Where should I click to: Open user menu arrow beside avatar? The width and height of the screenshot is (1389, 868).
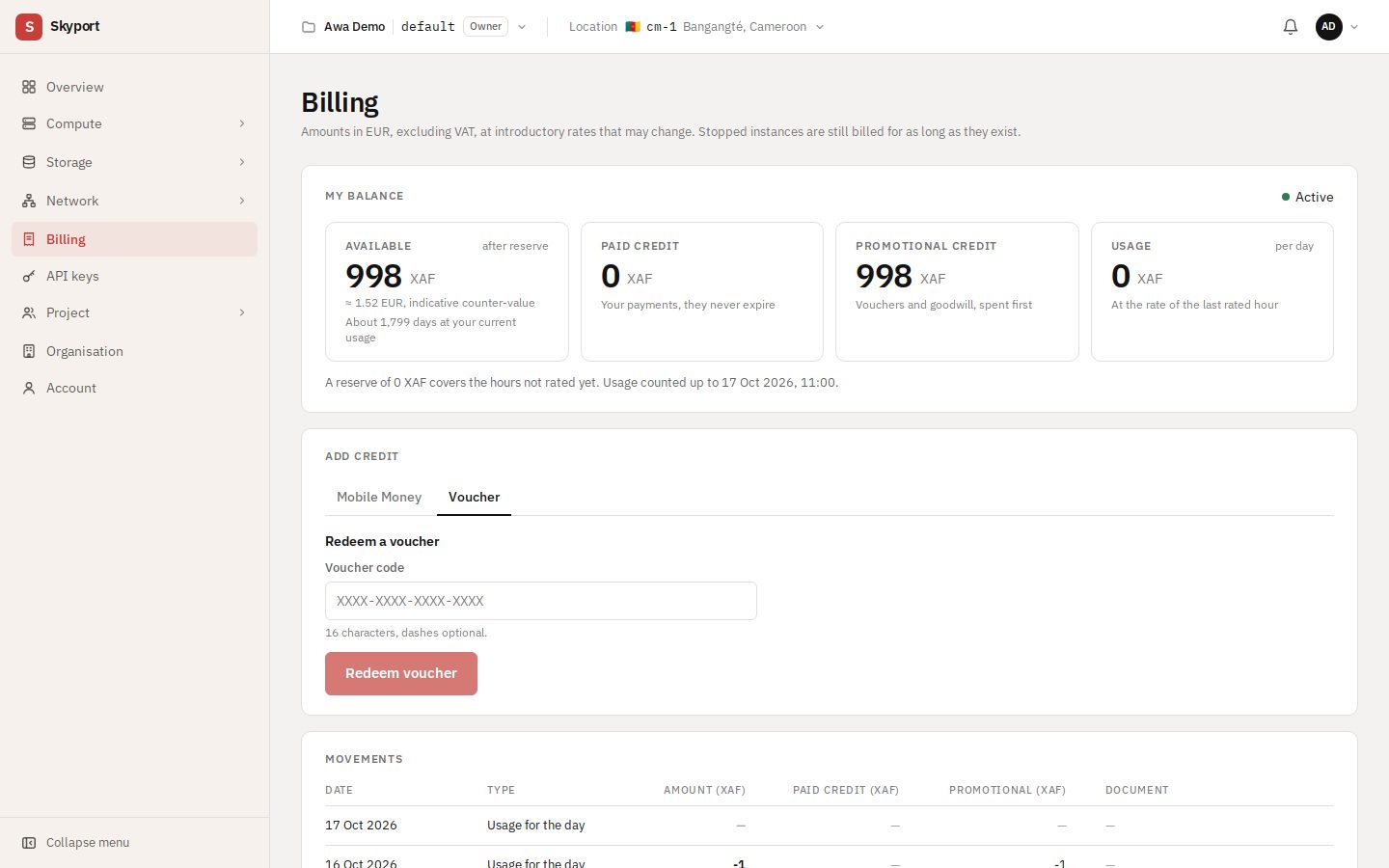[1354, 27]
